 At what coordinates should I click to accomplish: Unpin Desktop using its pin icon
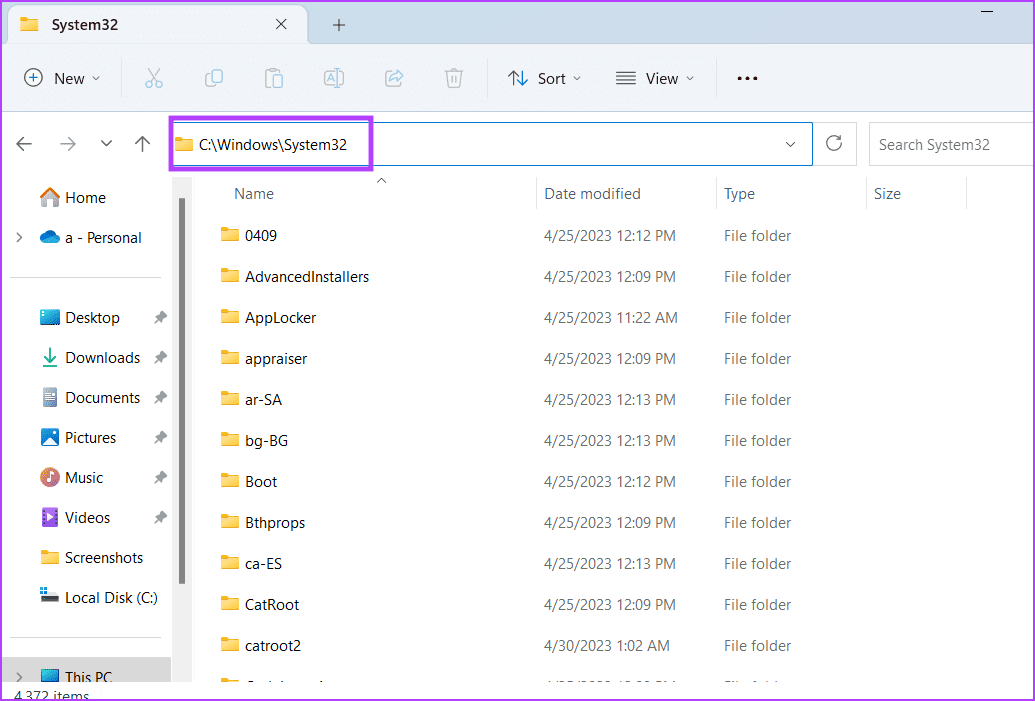(160, 317)
